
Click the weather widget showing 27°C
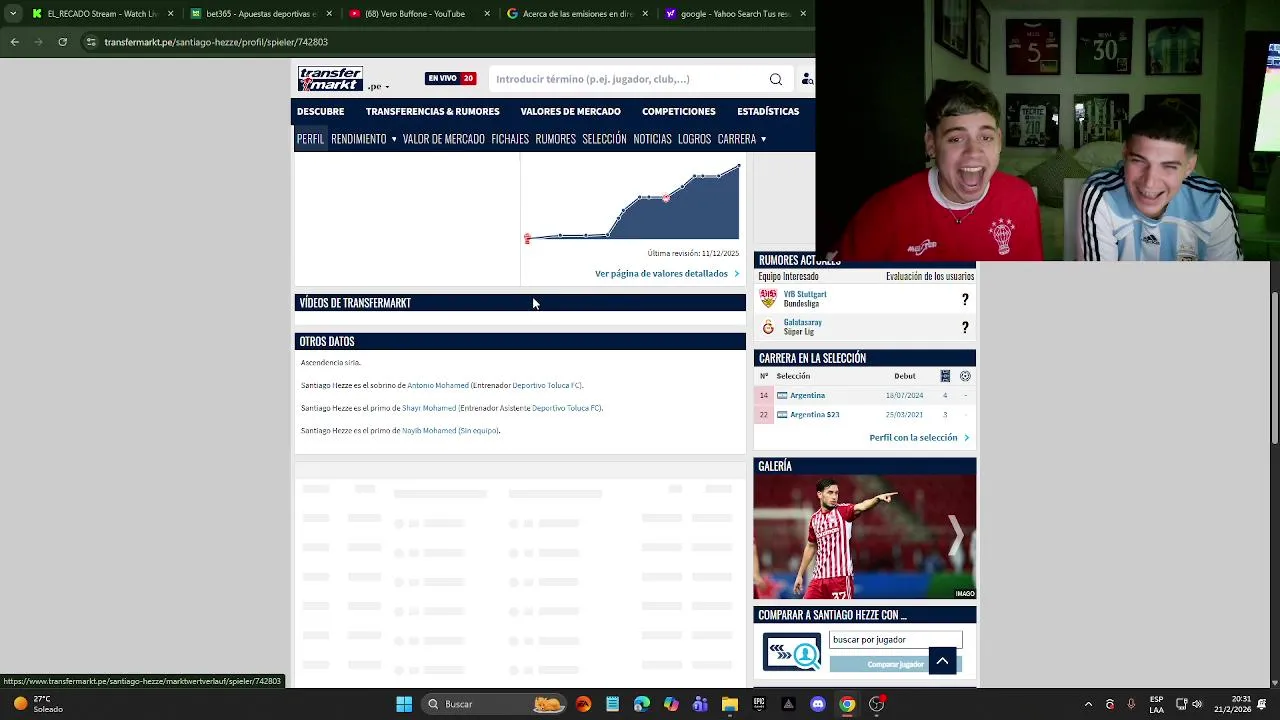tap(40, 704)
